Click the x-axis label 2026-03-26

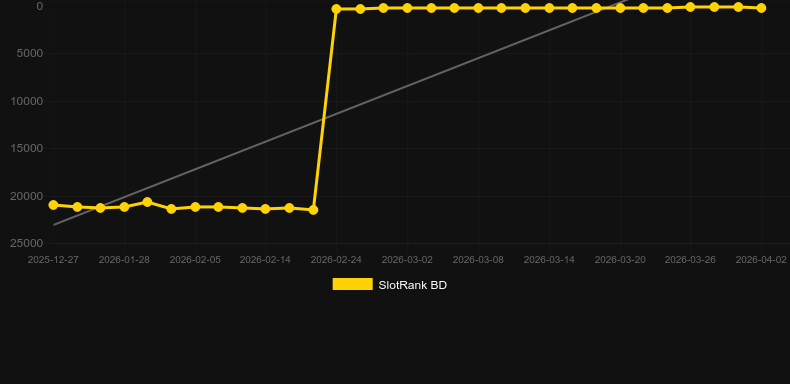[x=690, y=260]
